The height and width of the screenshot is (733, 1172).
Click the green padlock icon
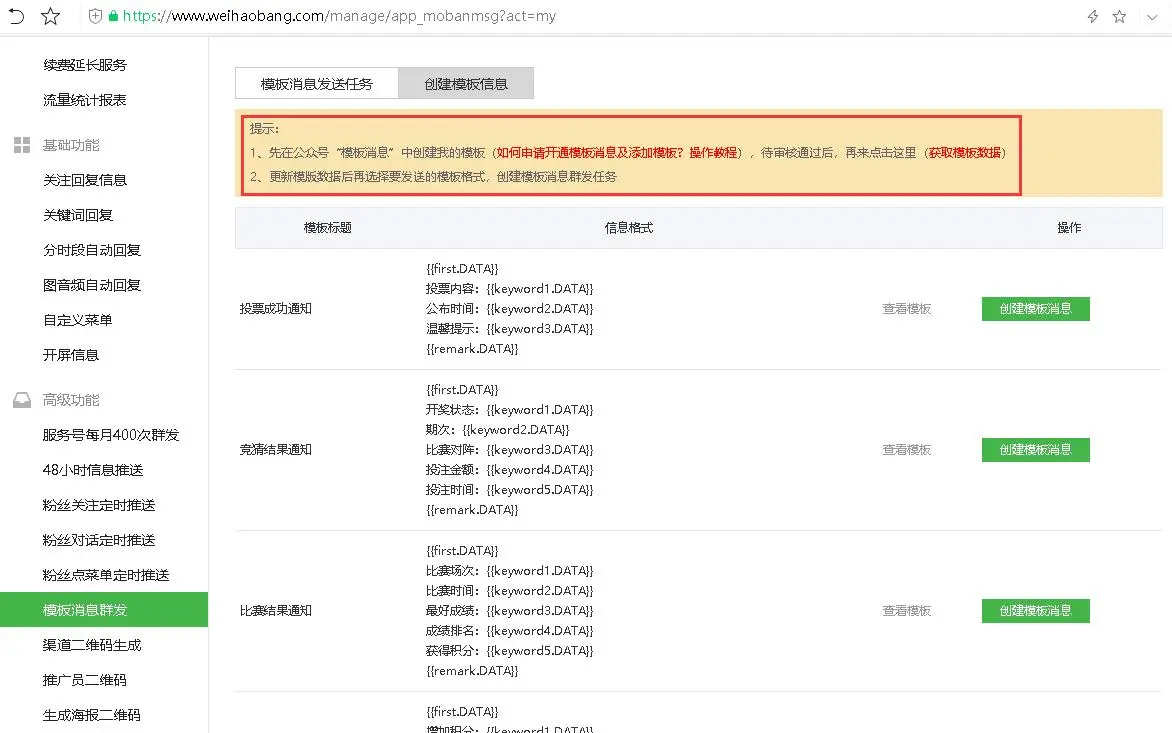tap(114, 16)
